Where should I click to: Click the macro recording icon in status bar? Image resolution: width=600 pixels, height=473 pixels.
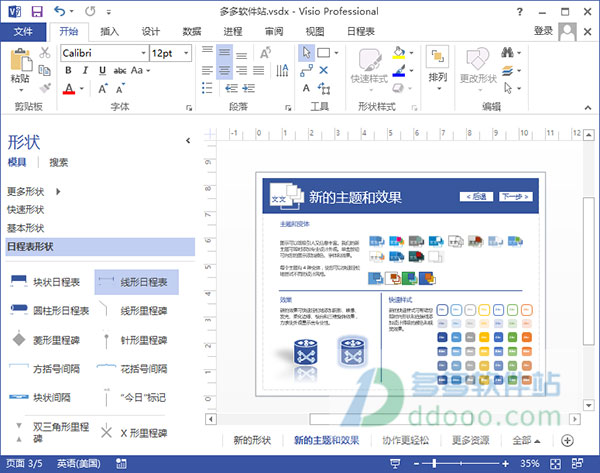[121, 464]
